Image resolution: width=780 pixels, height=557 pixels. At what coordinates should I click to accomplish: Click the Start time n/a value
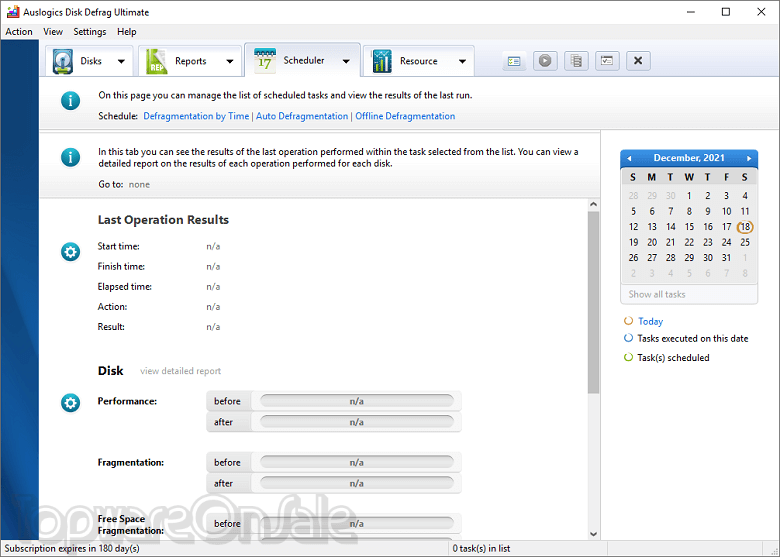click(x=213, y=247)
